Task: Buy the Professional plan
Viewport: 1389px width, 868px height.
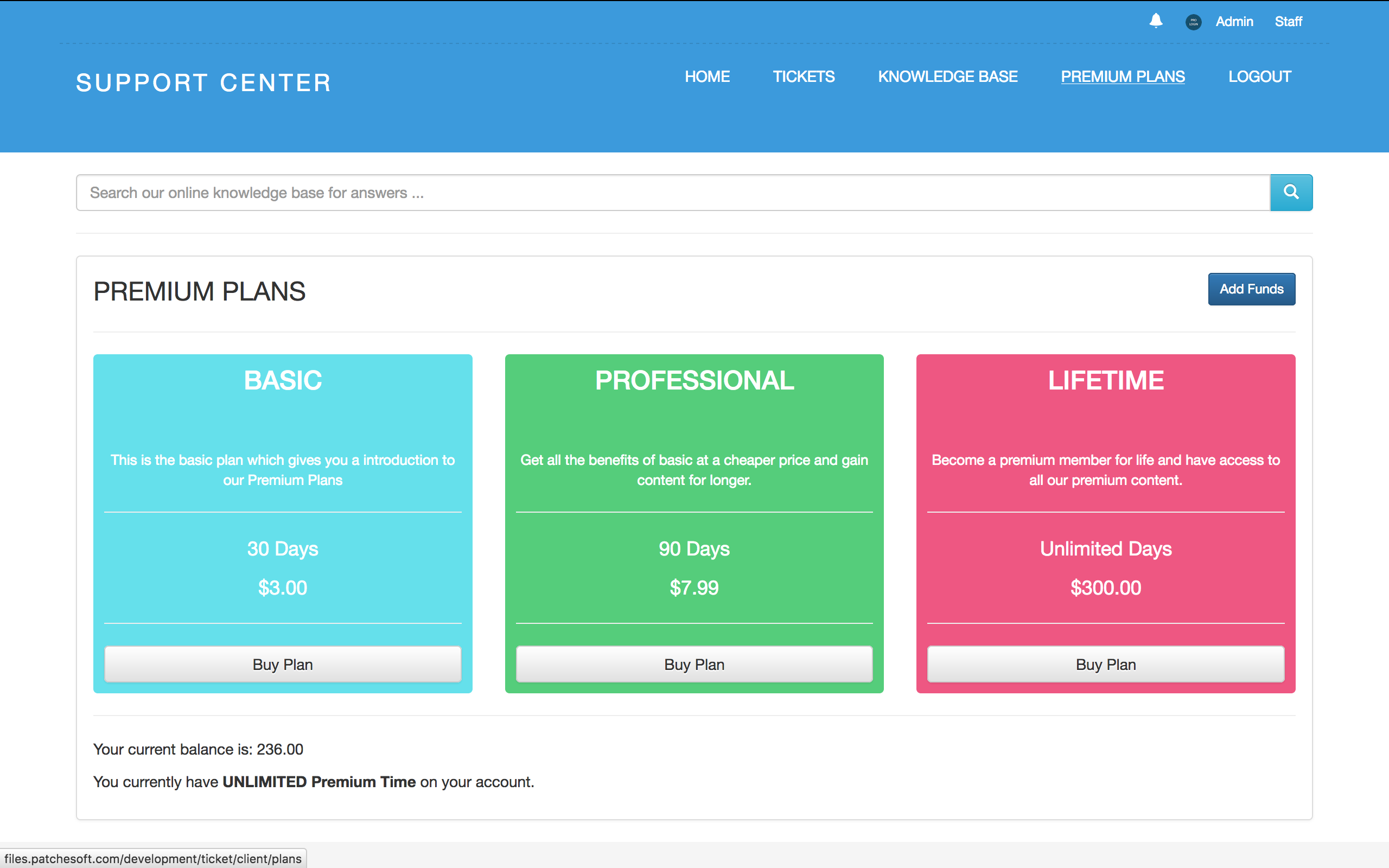Action: point(694,664)
